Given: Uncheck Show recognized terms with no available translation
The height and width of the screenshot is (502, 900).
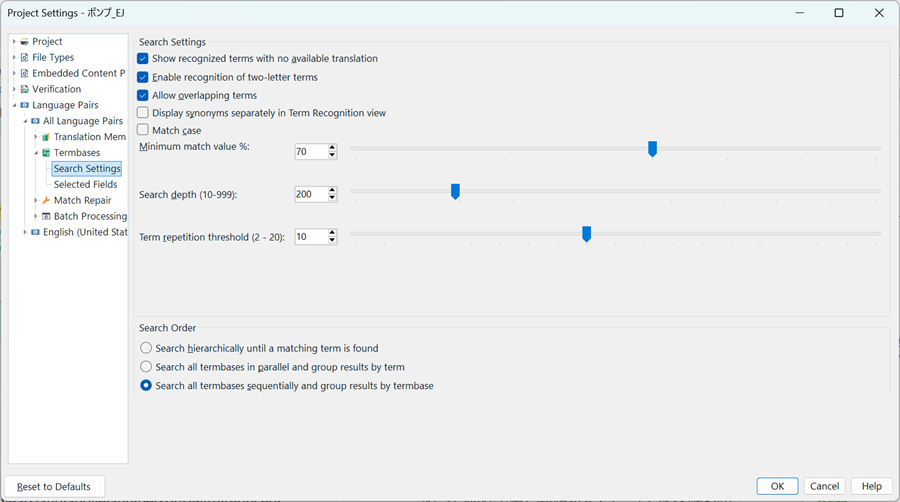Looking at the screenshot, I should pyautogui.click(x=143, y=59).
